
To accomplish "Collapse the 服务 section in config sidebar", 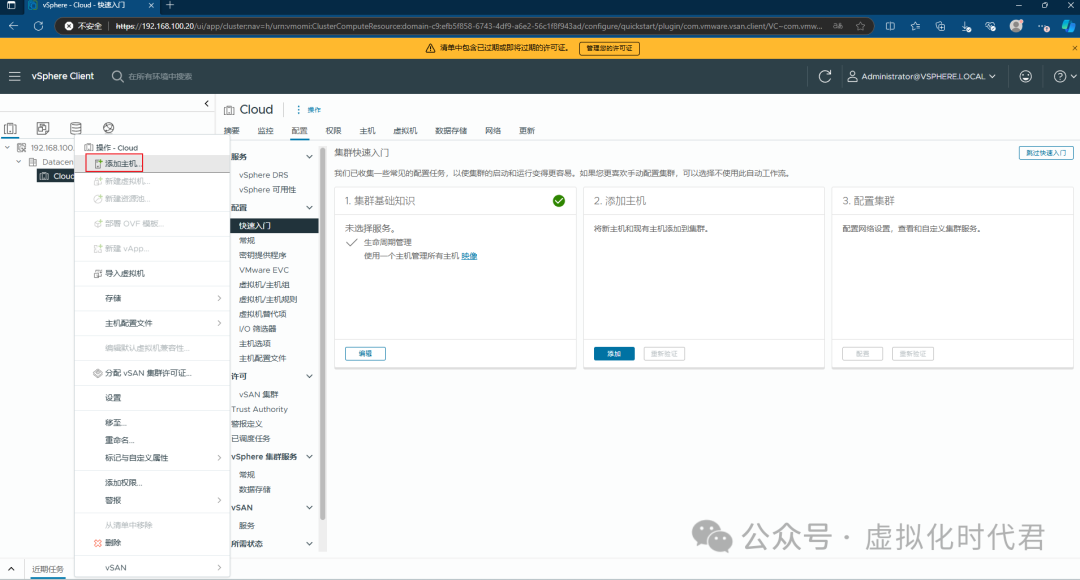I will tap(309, 157).
